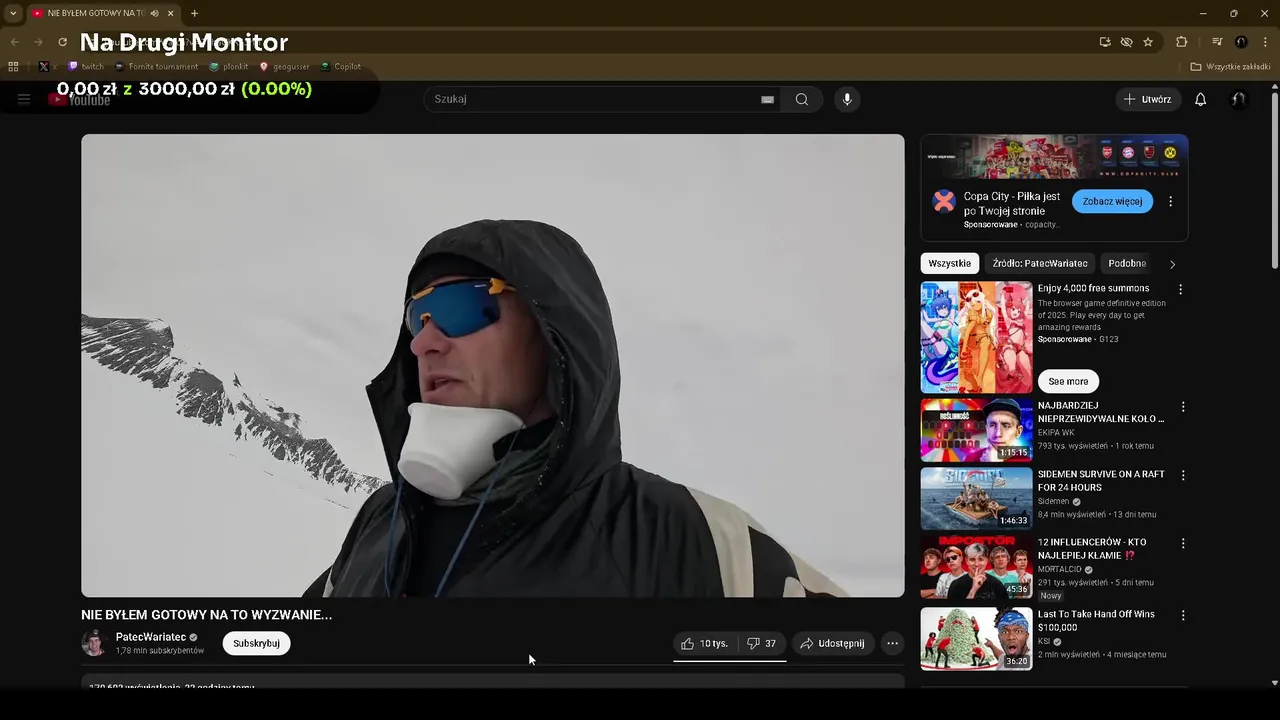1280x720 pixels.
Task: Click See more on summons ad
Action: point(1068,381)
